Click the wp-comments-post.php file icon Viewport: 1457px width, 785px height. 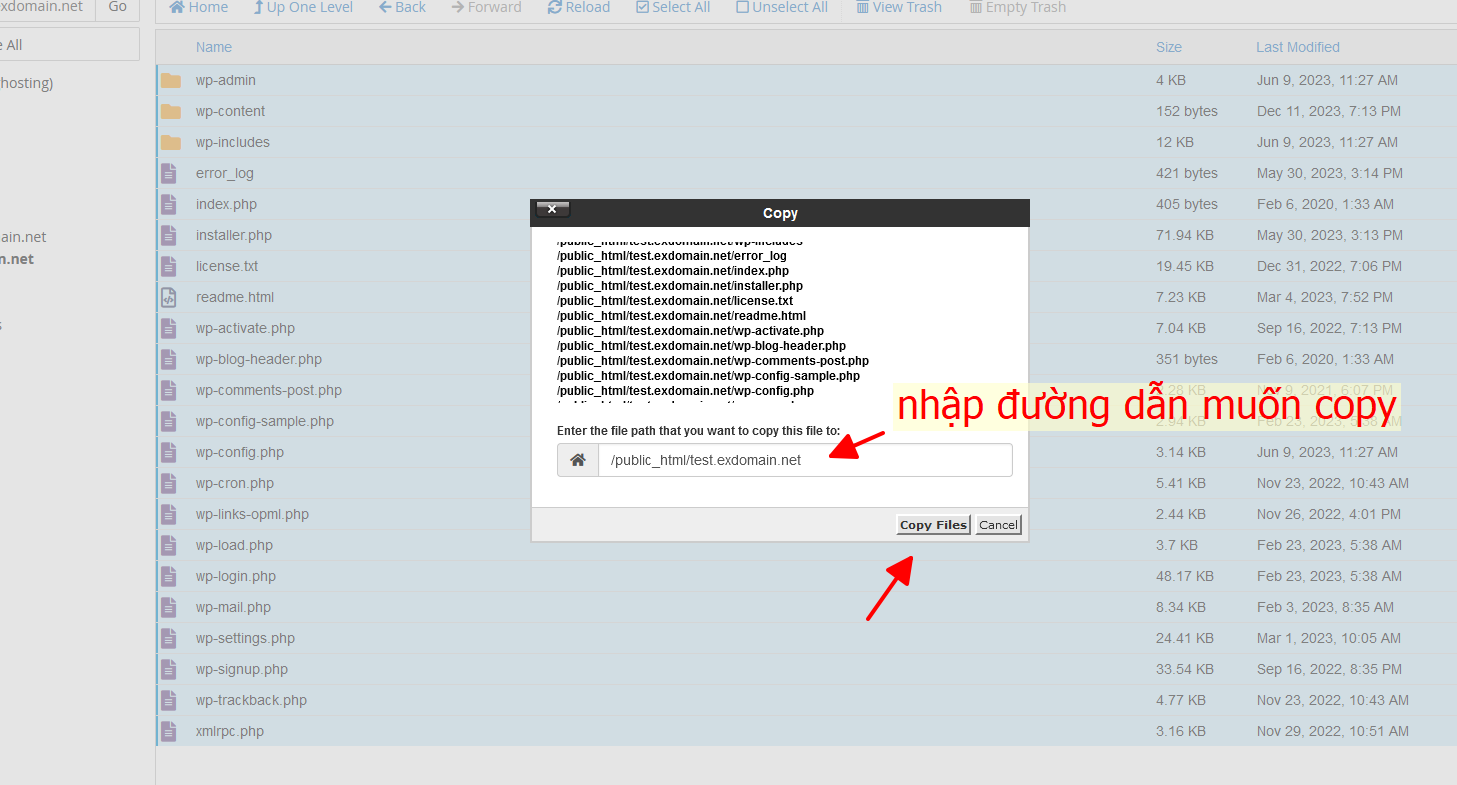(169, 390)
